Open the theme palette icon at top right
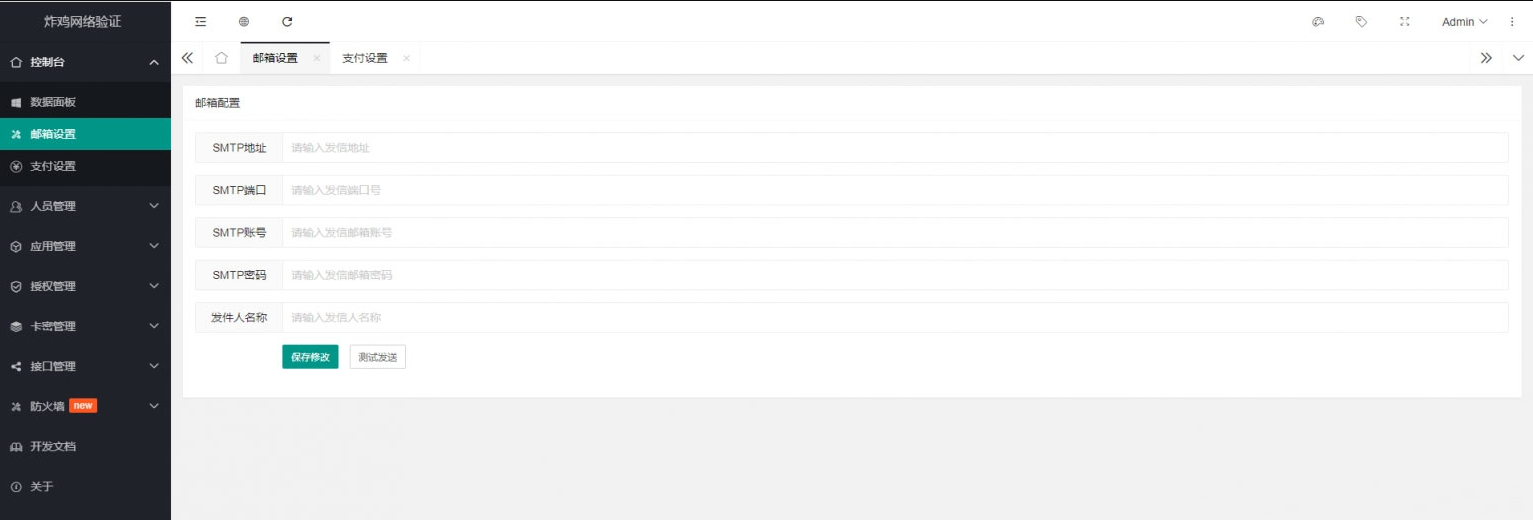Viewport: 1533px width, 520px height. click(1318, 21)
